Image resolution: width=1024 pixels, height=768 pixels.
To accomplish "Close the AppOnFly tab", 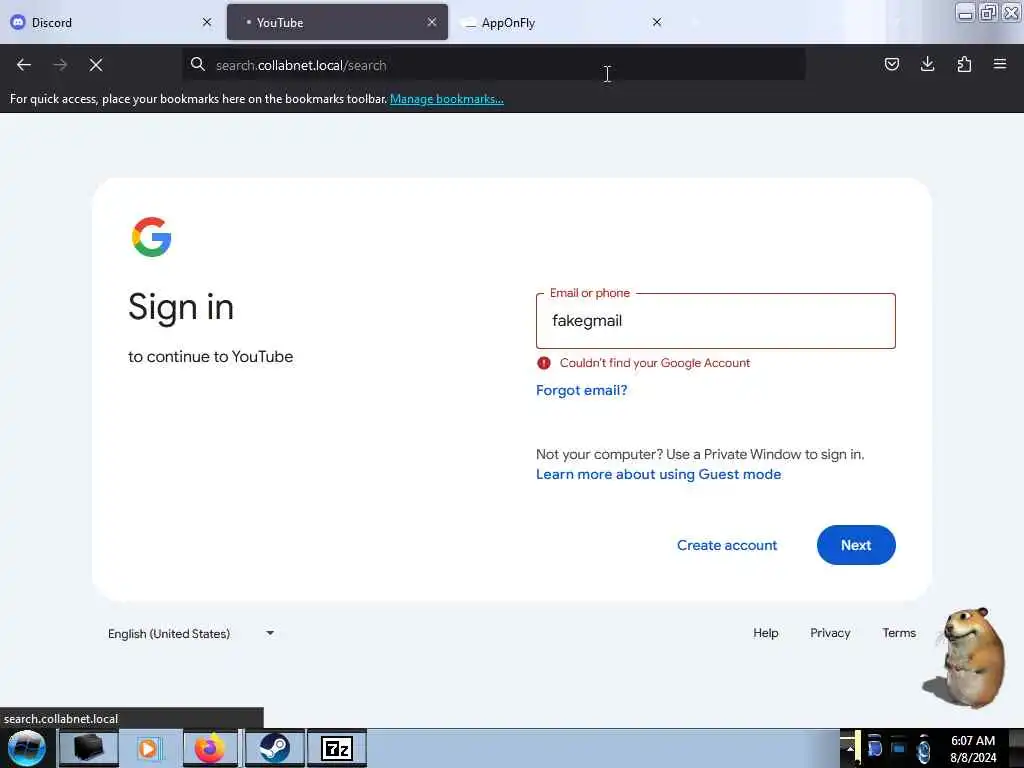I will pyautogui.click(x=657, y=22).
